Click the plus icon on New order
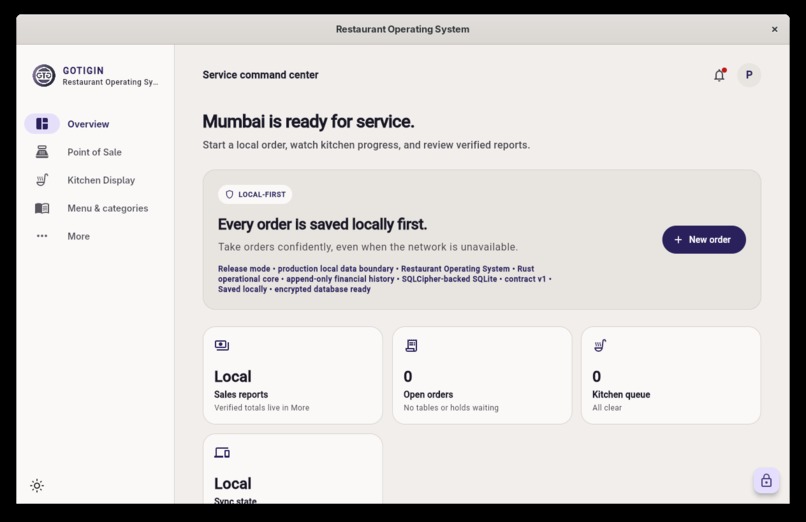This screenshot has height=522, width=806. tap(678, 239)
